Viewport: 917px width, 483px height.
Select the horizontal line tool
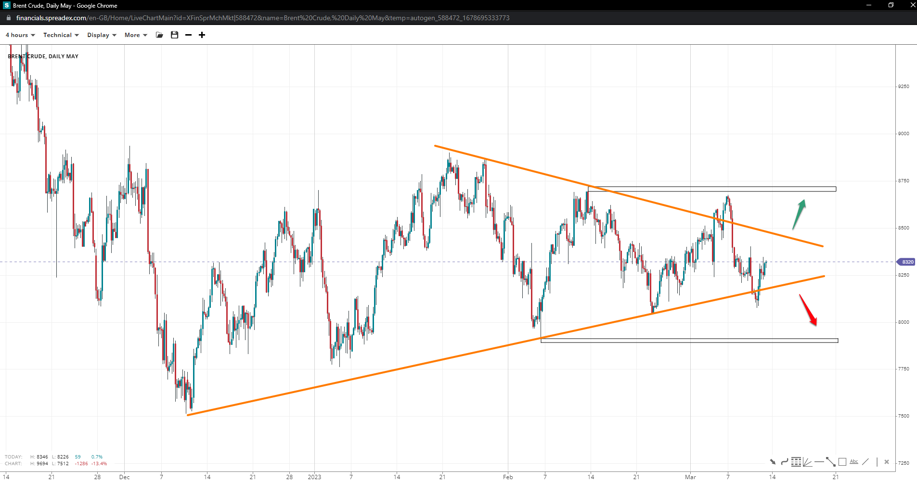tap(819, 462)
